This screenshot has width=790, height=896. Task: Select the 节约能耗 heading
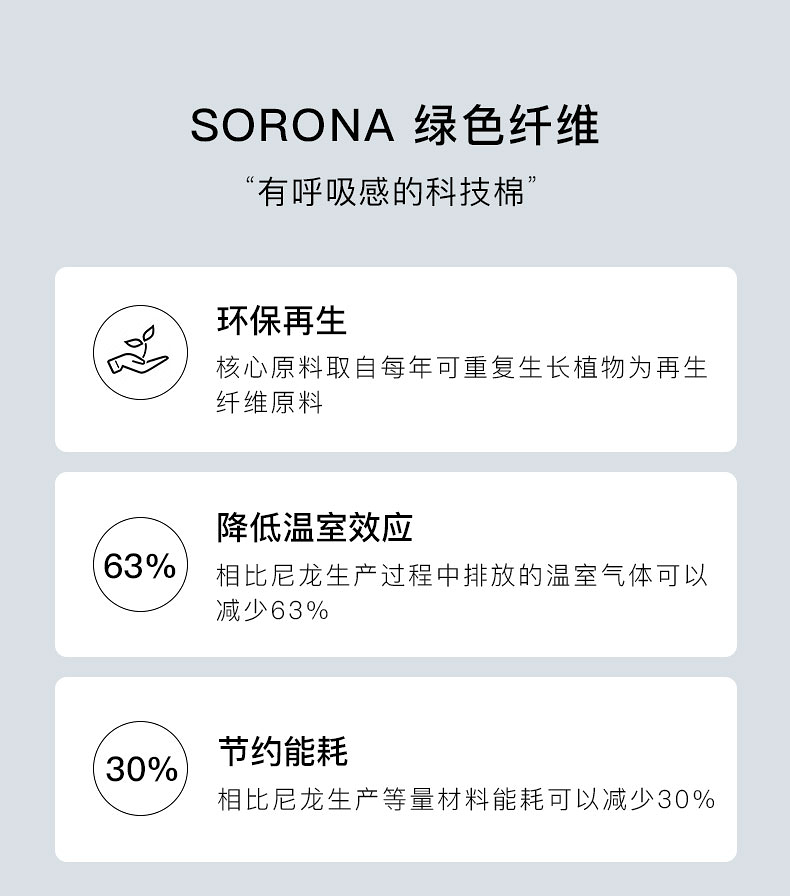click(282, 751)
